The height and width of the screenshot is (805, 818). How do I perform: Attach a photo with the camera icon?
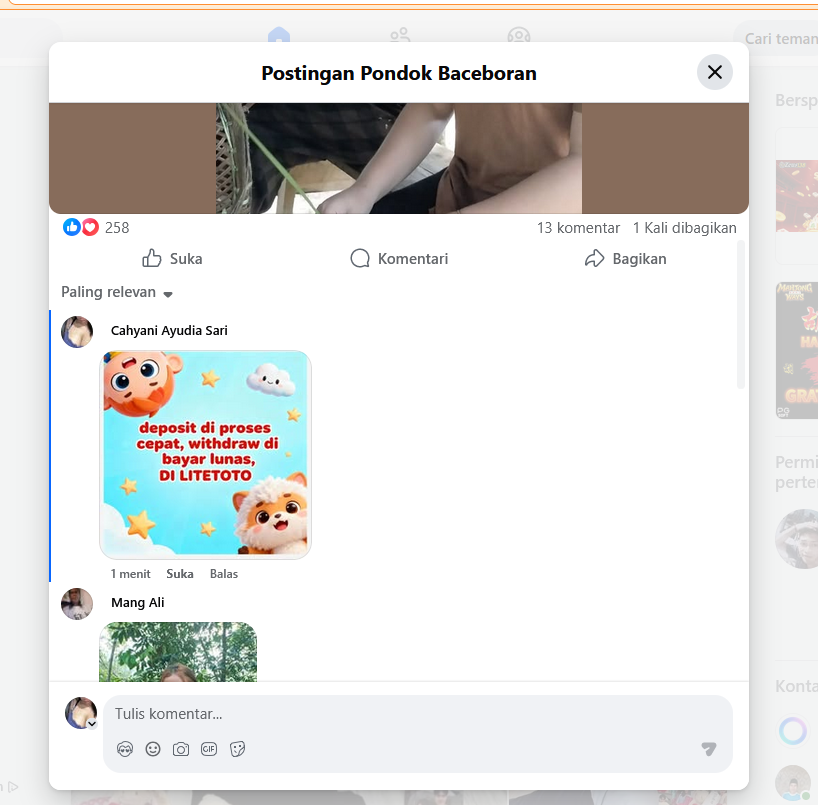coord(181,749)
